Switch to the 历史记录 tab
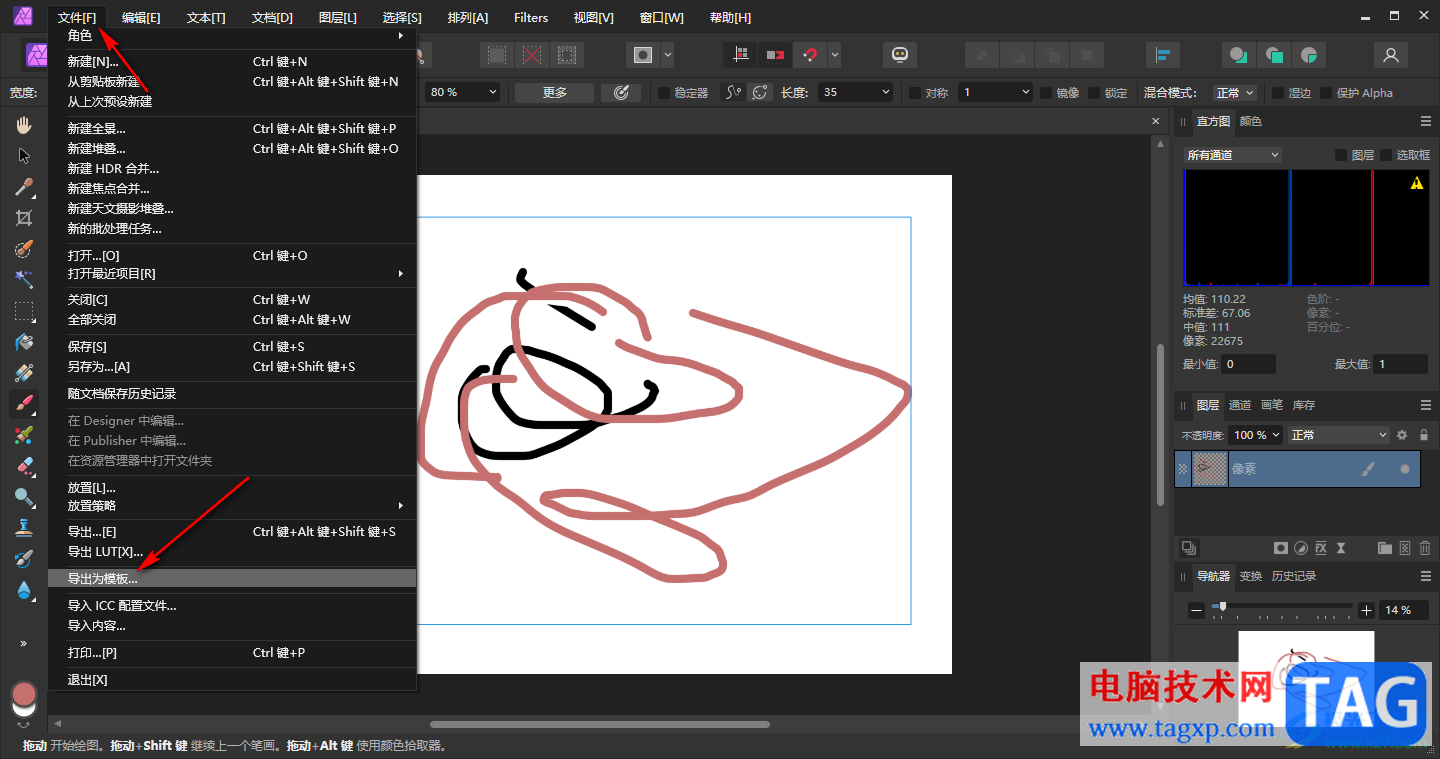Screen dimensions: 1440x759 point(1294,576)
